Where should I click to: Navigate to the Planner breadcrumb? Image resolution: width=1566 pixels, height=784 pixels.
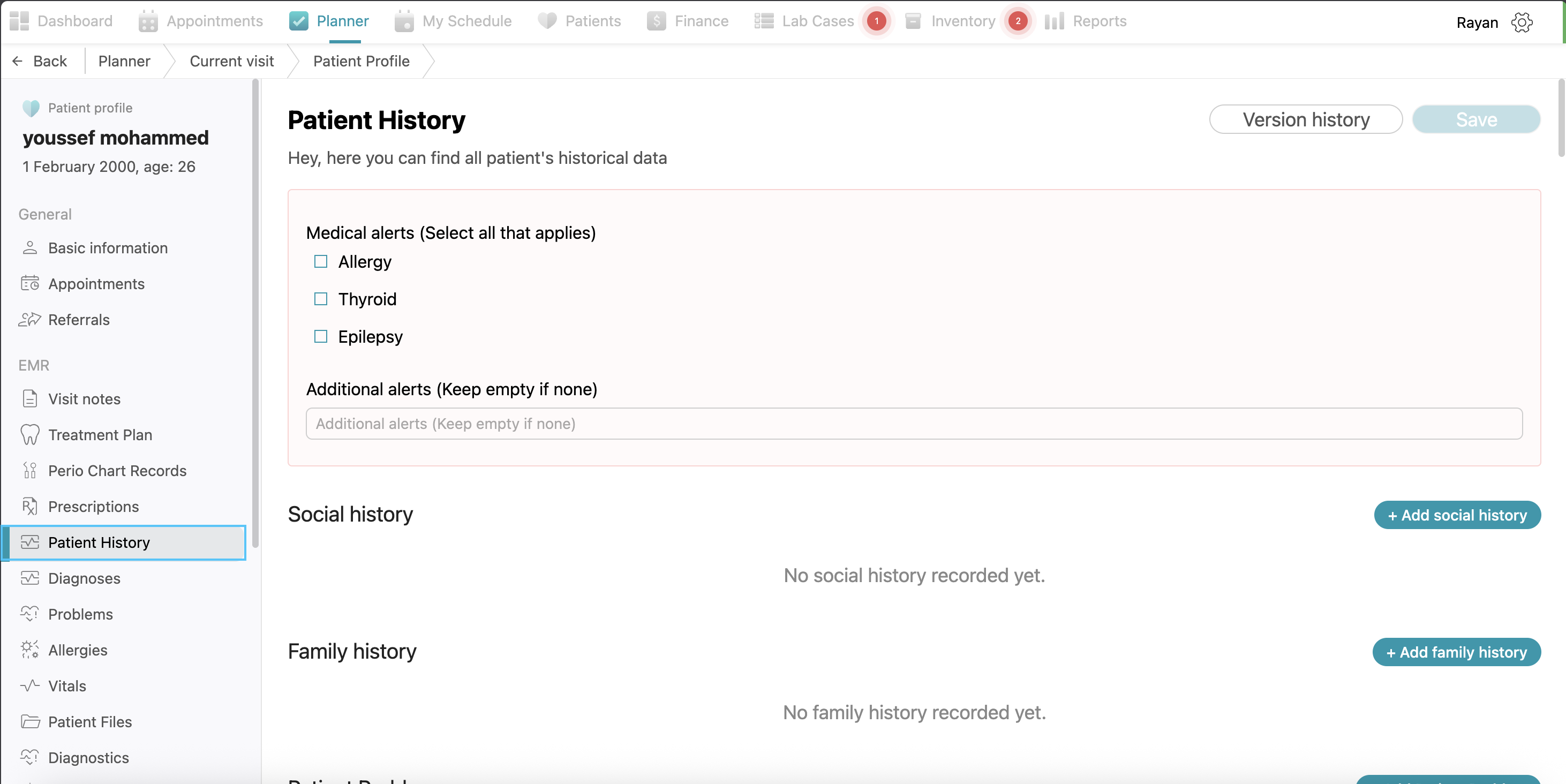pyautogui.click(x=124, y=61)
